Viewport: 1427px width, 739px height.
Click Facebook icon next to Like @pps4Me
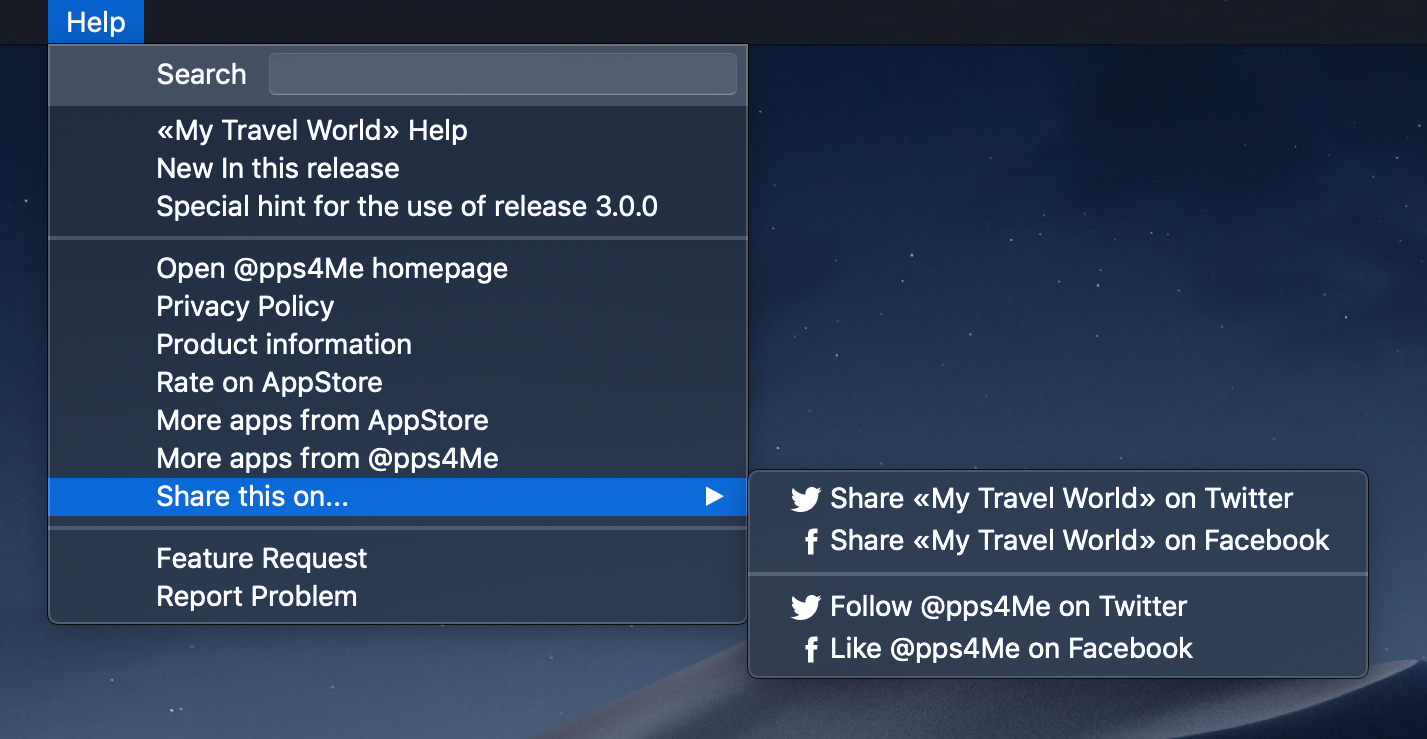[x=811, y=650]
